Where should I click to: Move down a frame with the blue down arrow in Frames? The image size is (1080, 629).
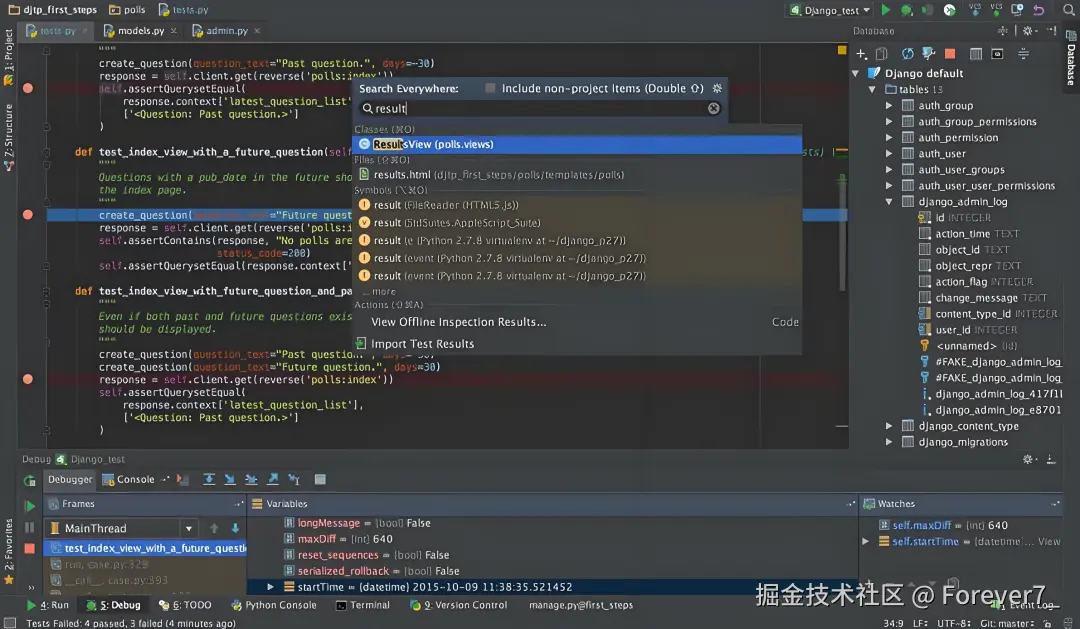click(236, 528)
